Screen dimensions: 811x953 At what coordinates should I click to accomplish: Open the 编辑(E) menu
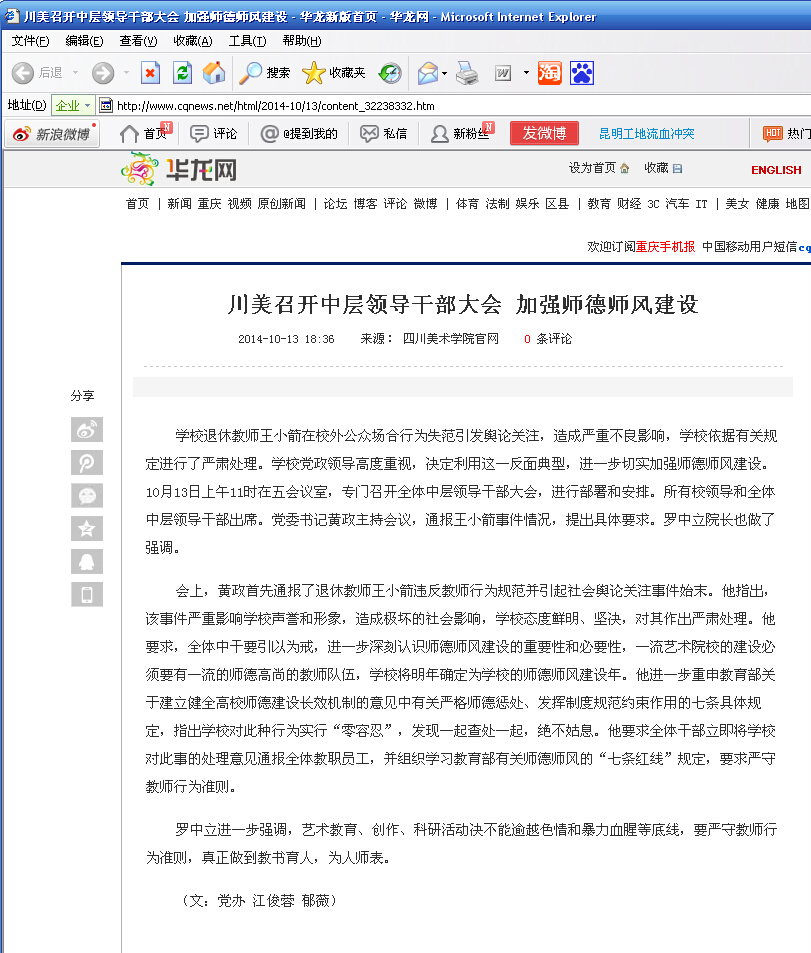pos(85,41)
